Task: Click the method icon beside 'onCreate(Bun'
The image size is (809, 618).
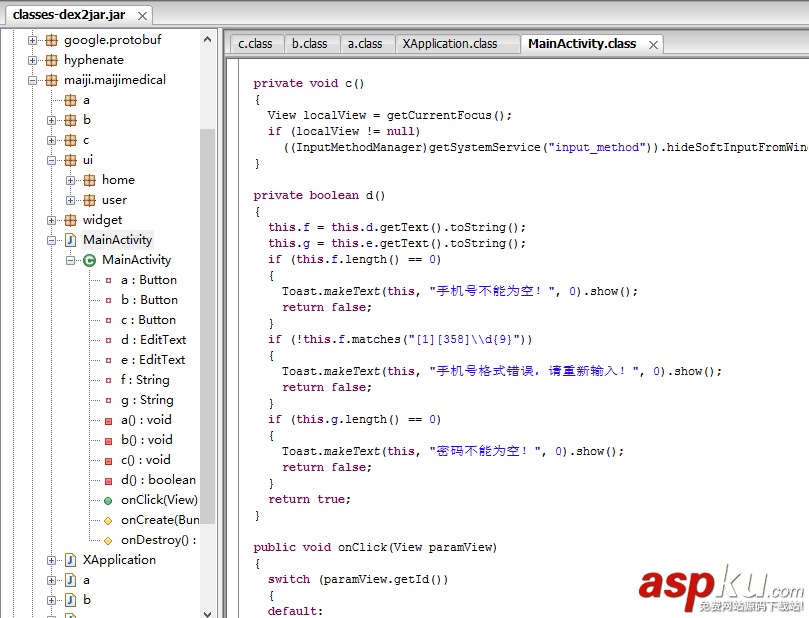Action: (108, 519)
